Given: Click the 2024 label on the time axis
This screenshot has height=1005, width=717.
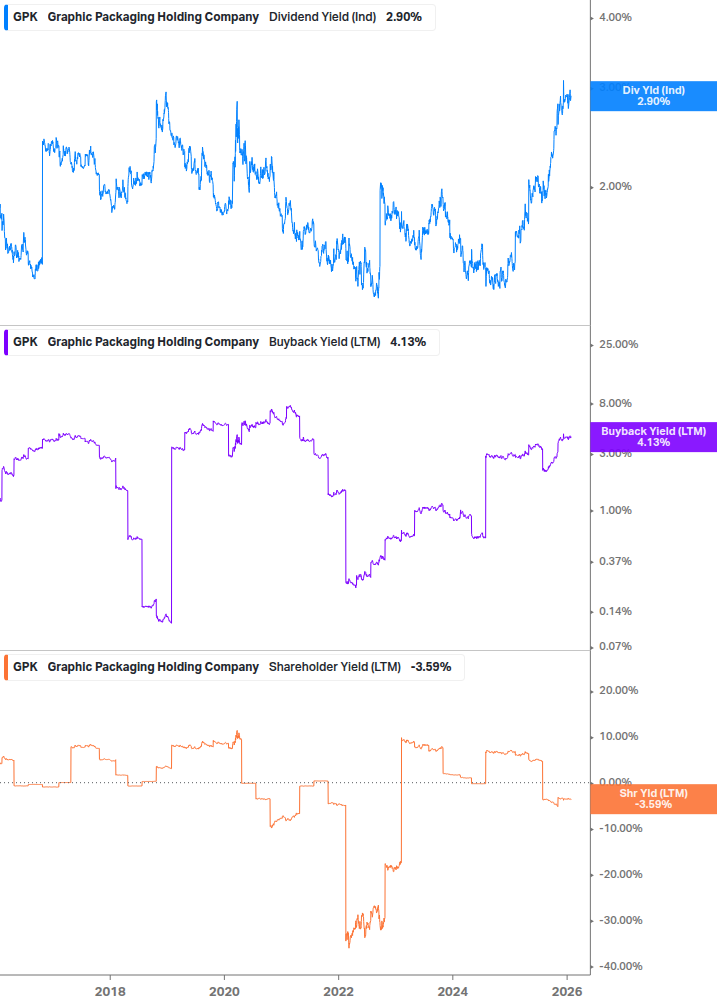Looking at the screenshot, I should coord(452,992).
